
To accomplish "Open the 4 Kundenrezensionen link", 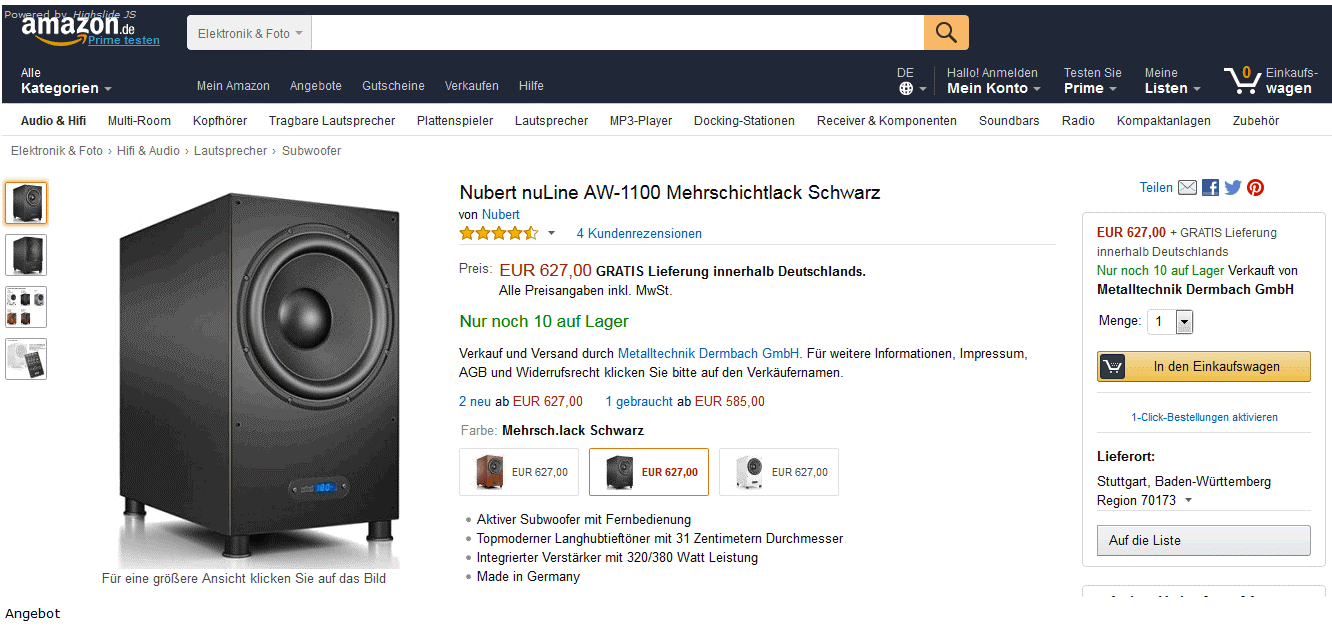I will (639, 234).
